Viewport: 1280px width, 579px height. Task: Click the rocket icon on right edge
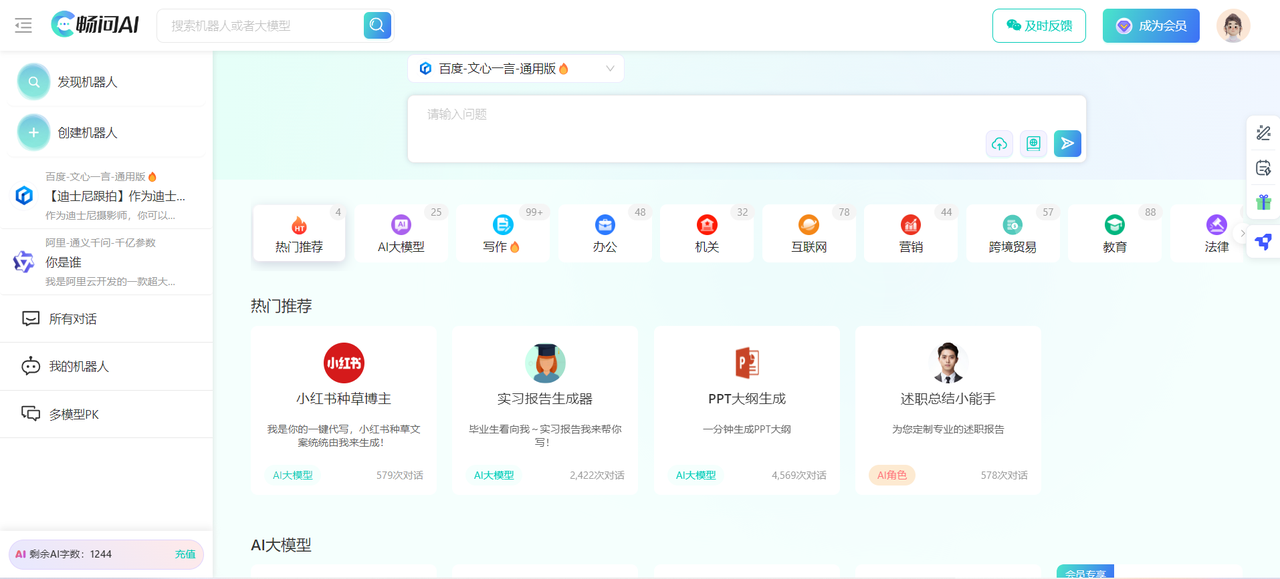tap(1263, 240)
